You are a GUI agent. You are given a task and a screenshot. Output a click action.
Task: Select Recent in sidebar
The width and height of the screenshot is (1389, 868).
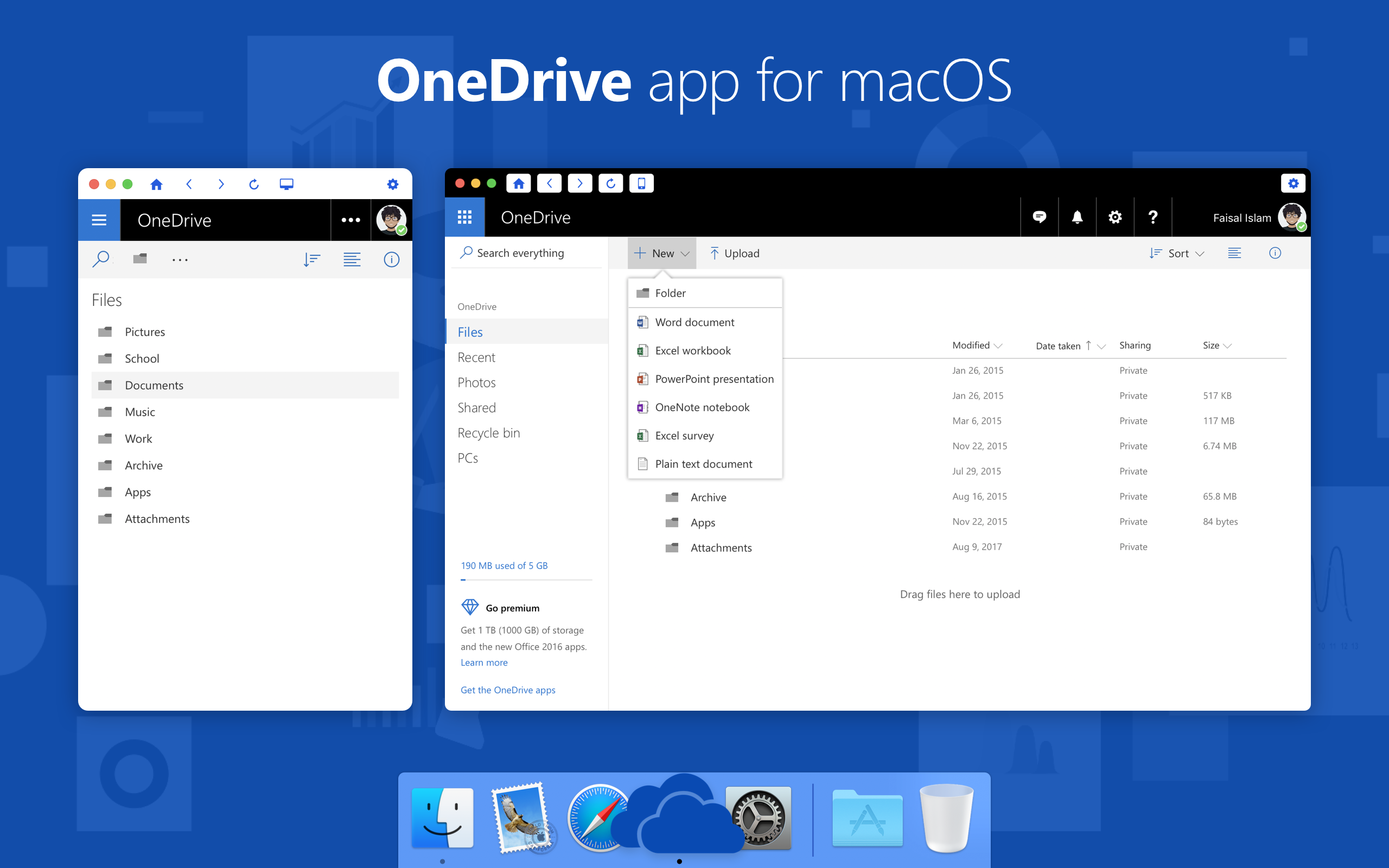[x=476, y=357]
